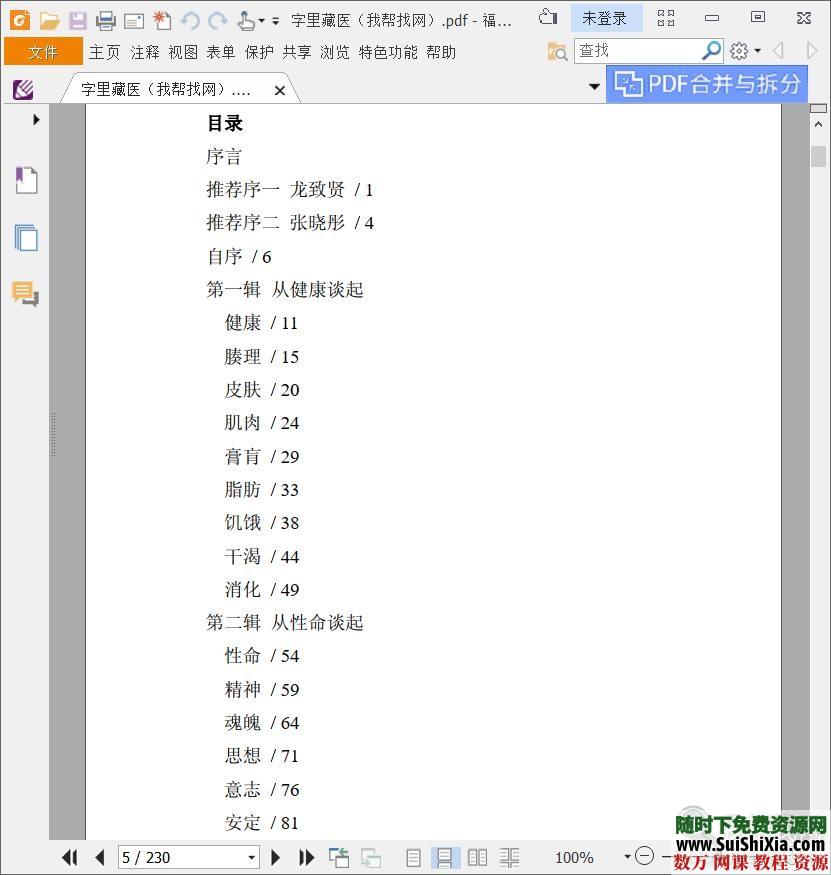Enable single page view mode
Image resolution: width=831 pixels, height=875 pixels.
(412, 857)
